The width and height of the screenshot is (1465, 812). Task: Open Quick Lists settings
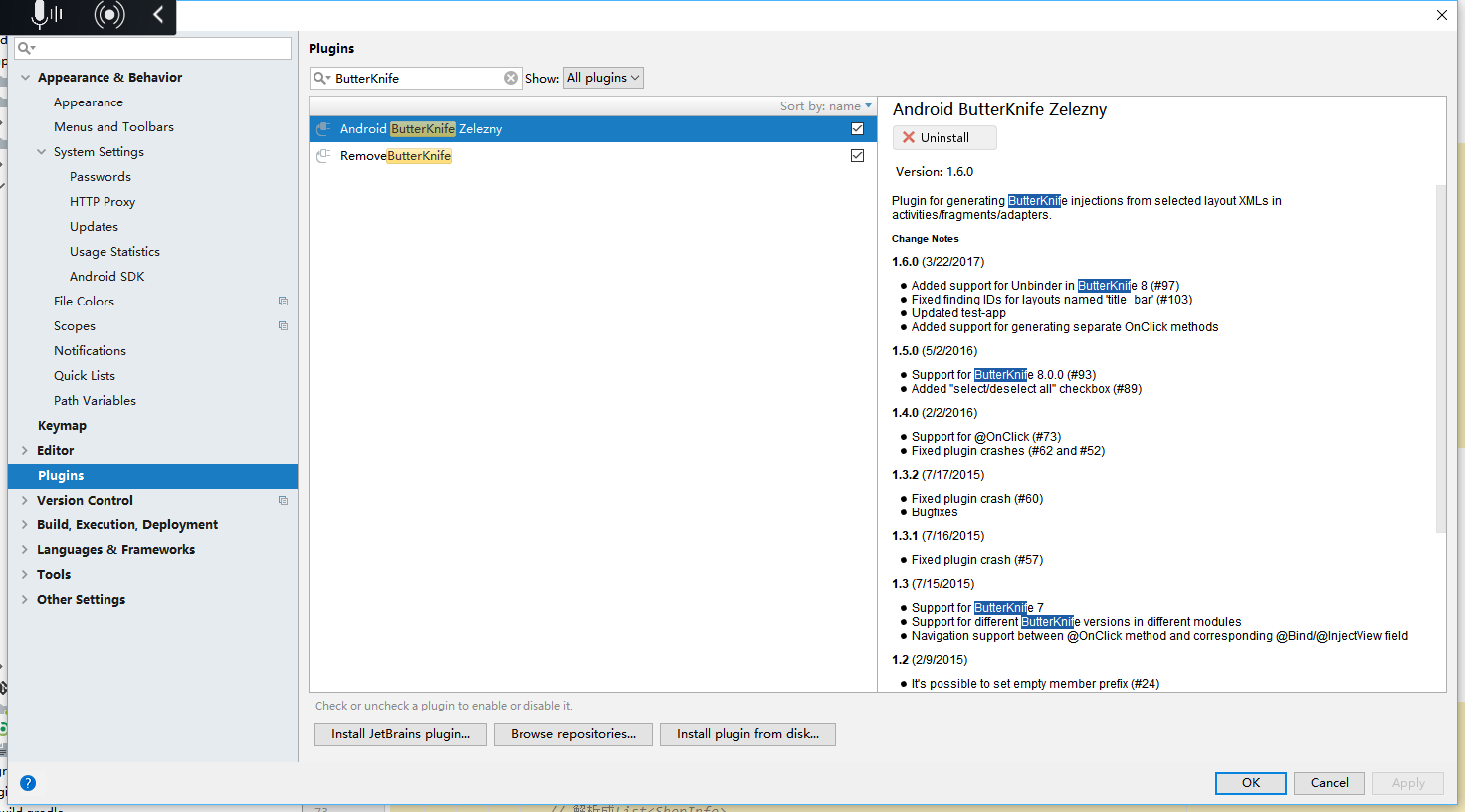(85, 376)
